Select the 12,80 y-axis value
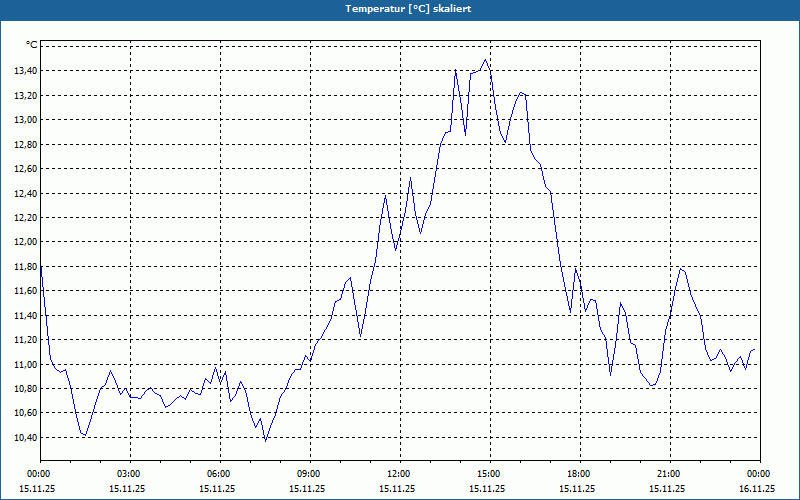 [25, 144]
